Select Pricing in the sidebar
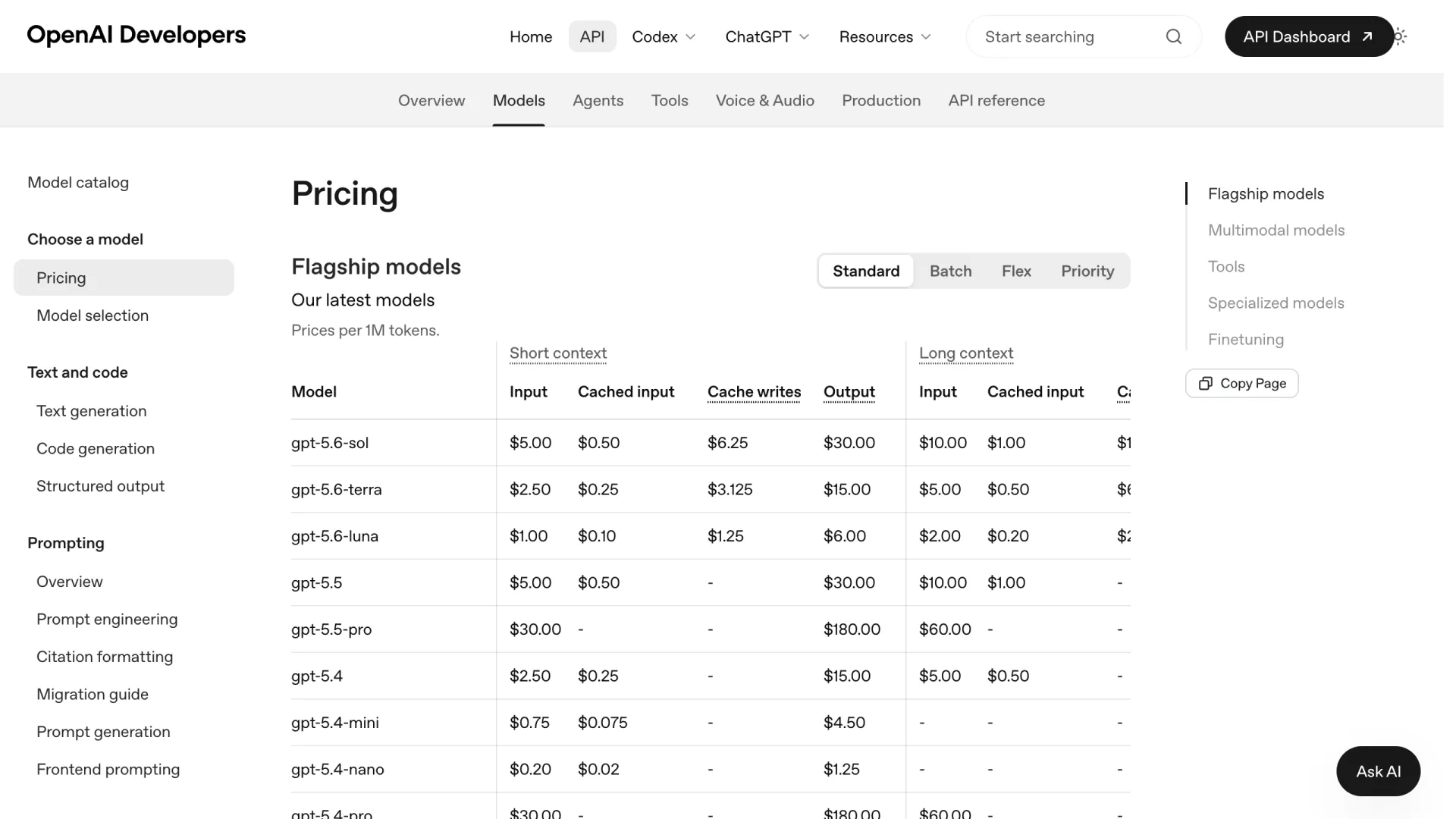 point(124,278)
